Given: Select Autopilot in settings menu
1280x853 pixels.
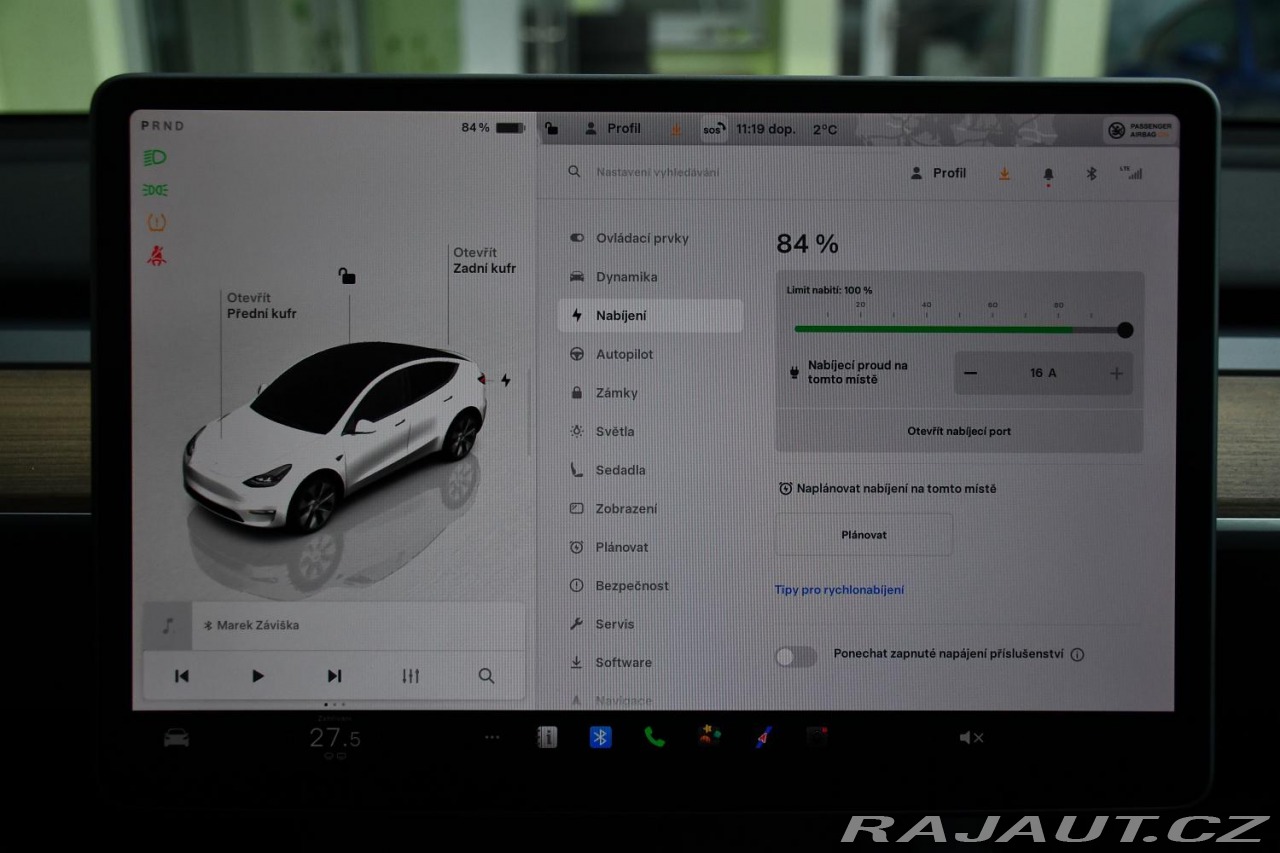Looking at the screenshot, I should point(624,354).
